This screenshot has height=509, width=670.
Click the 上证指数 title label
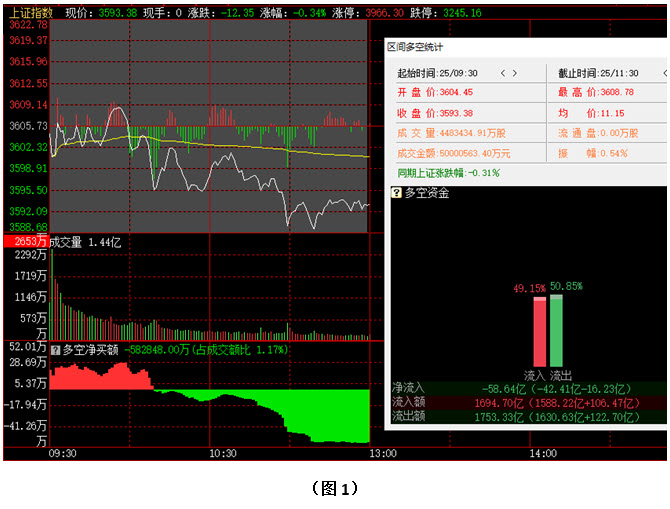[31, 13]
